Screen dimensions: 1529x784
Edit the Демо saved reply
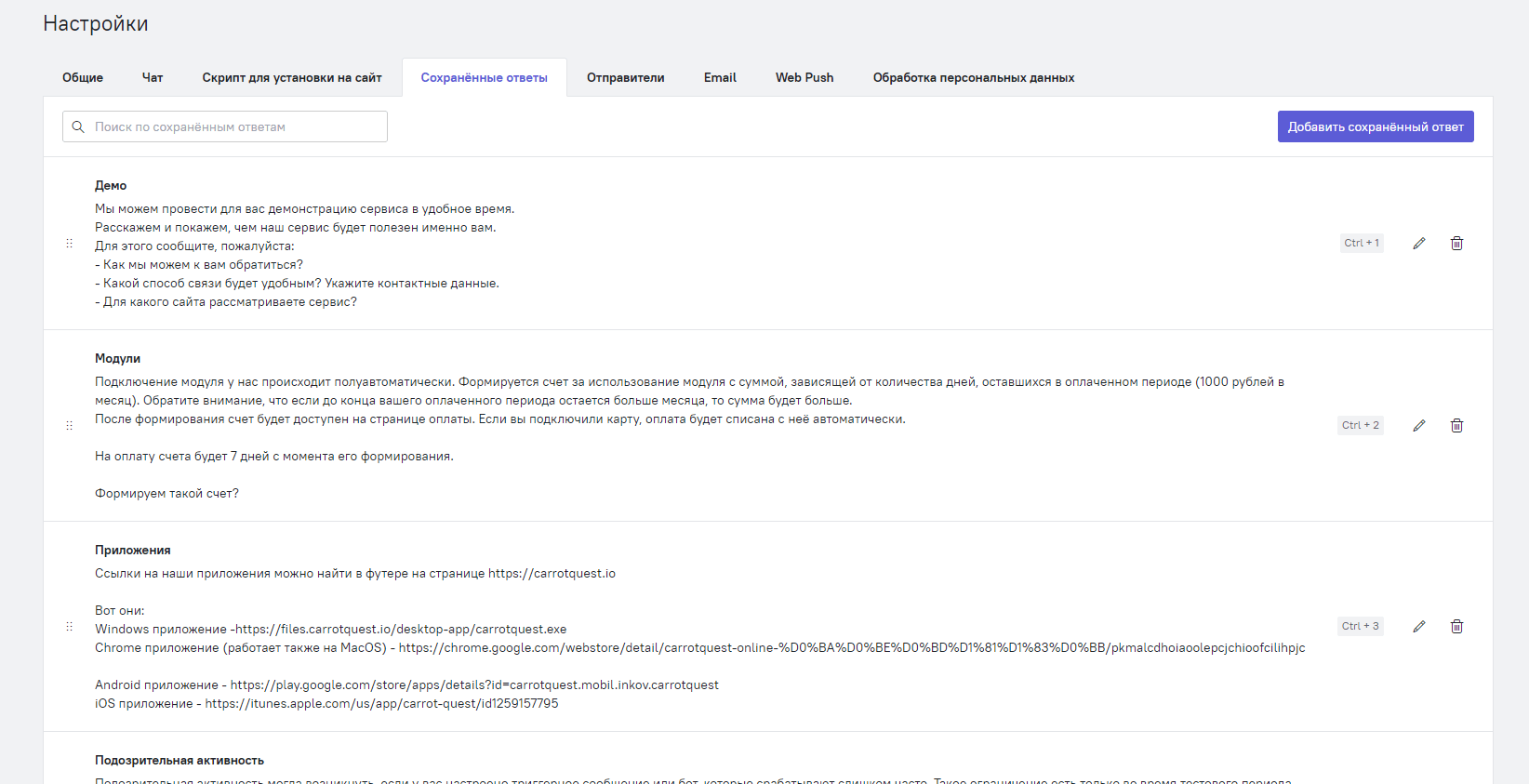pyautogui.click(x=1419, y=244)
